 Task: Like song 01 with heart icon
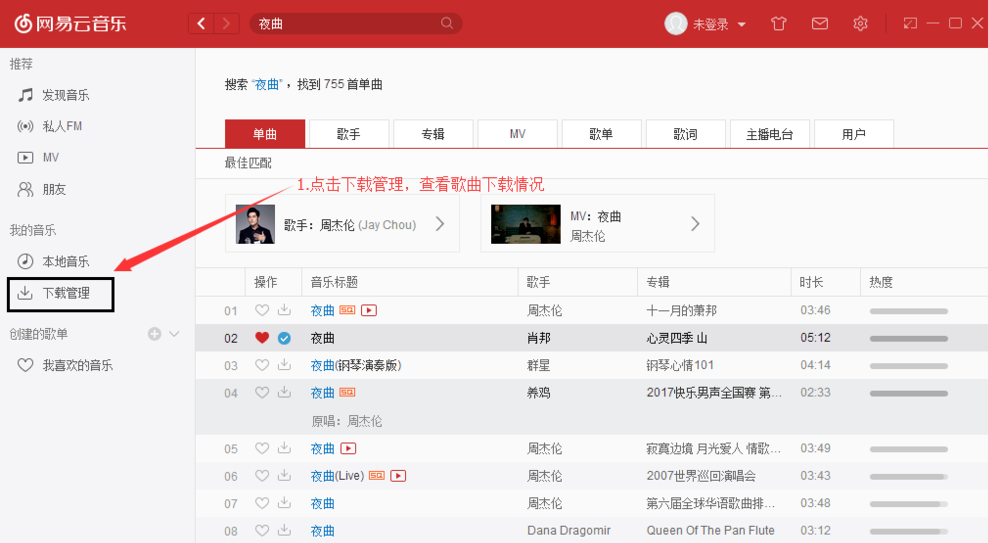pos(262,310)
